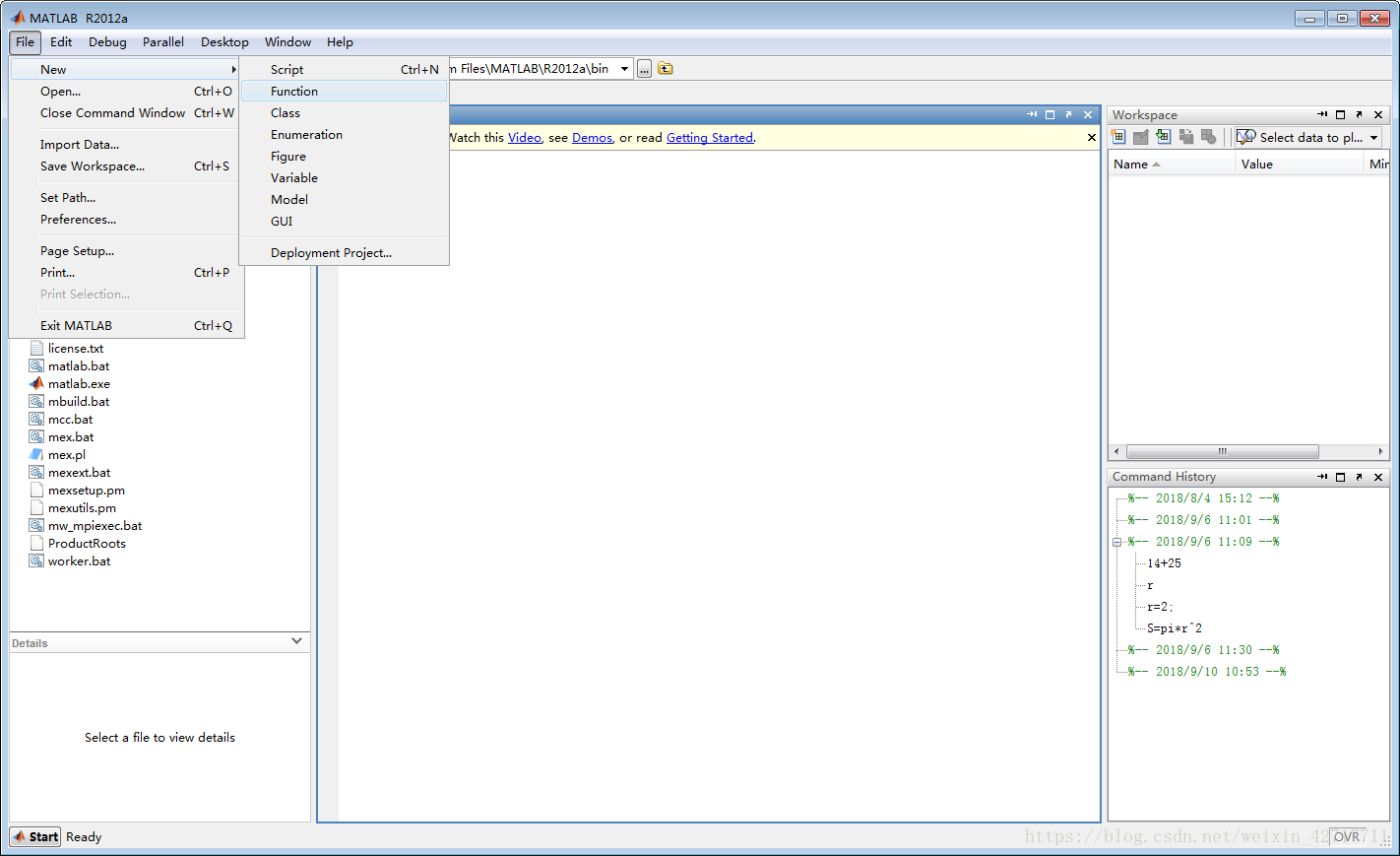The image size is (1400, 856).
Task: Click the New variable icon in Workspace
Action: [1118, 137]
